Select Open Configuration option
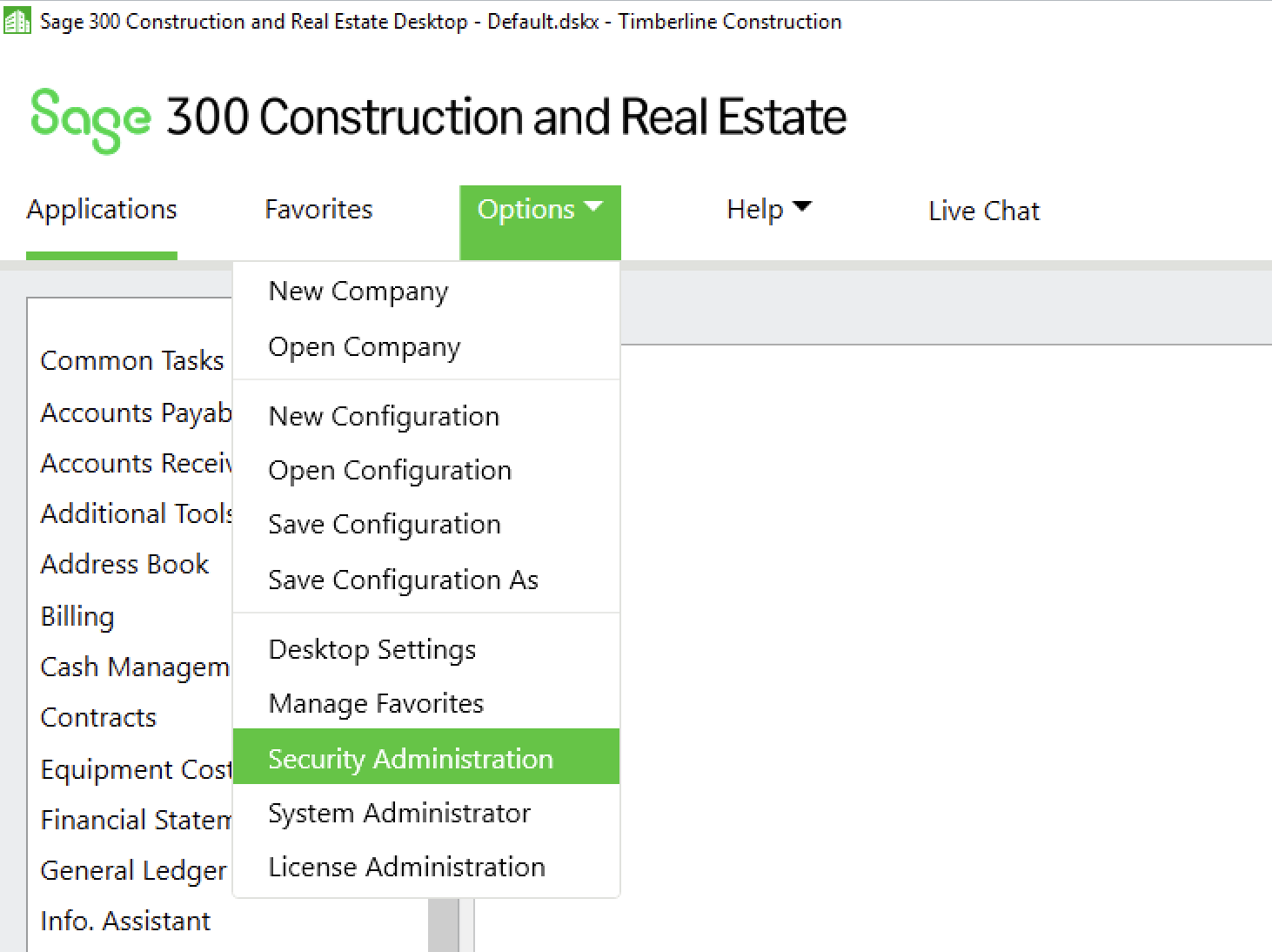Screen dimensions: 1272x952 point(426,471)
